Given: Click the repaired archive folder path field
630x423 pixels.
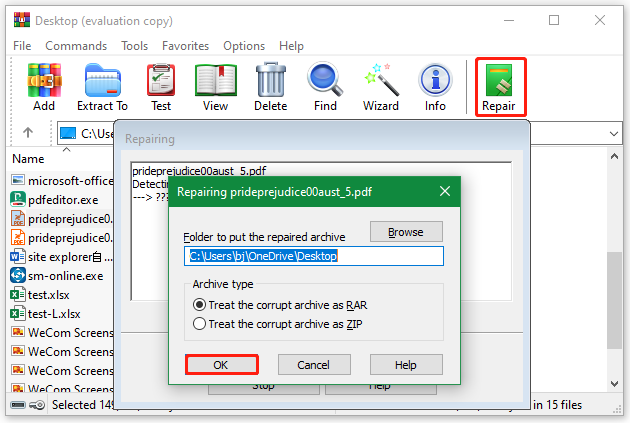Looking at the screenshot, I should click(x=314, y=256).
